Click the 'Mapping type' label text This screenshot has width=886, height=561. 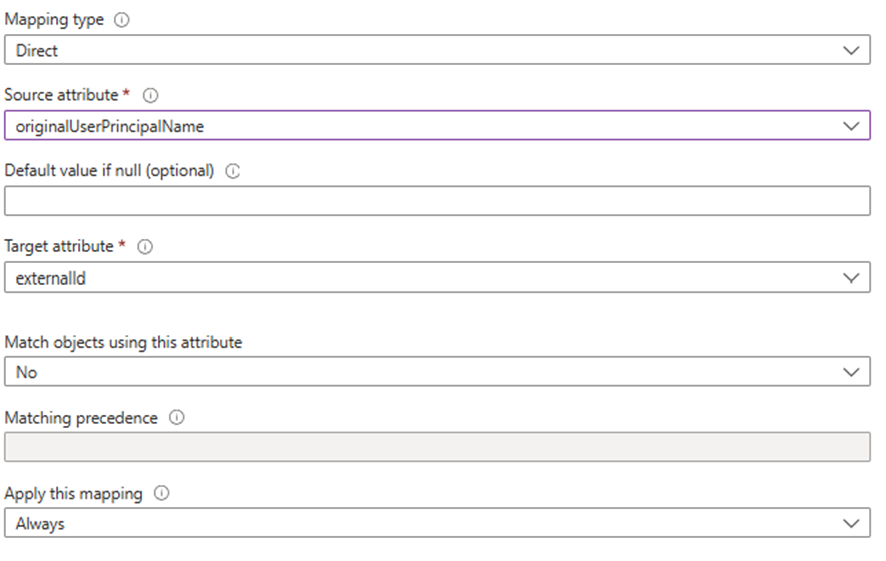coord(54,20)
